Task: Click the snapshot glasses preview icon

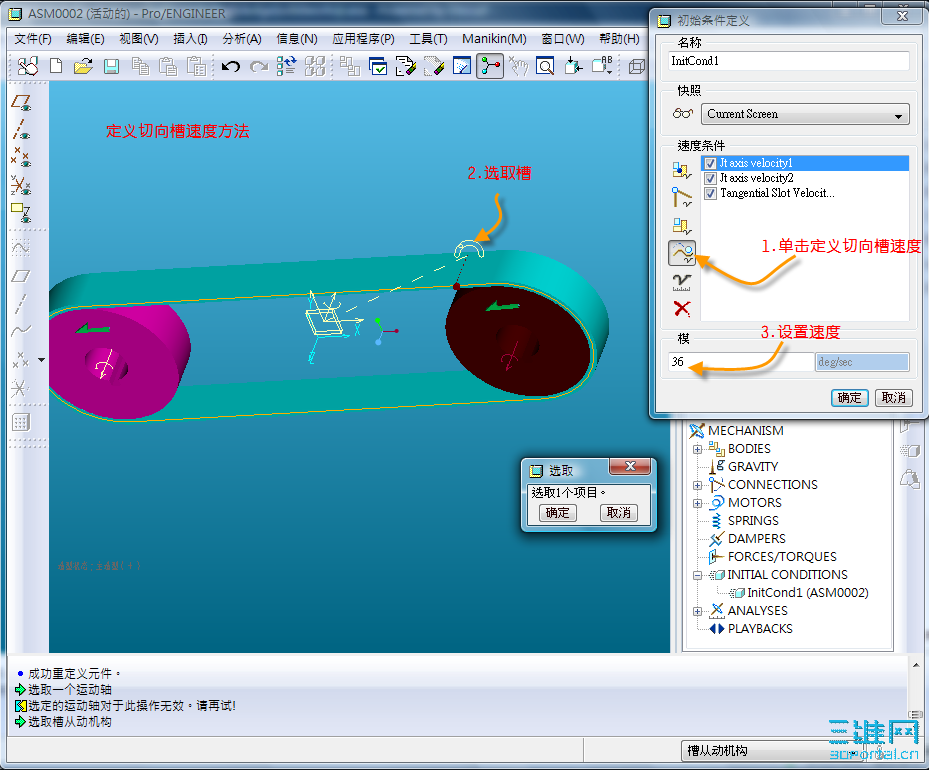Action: point(683,114)
